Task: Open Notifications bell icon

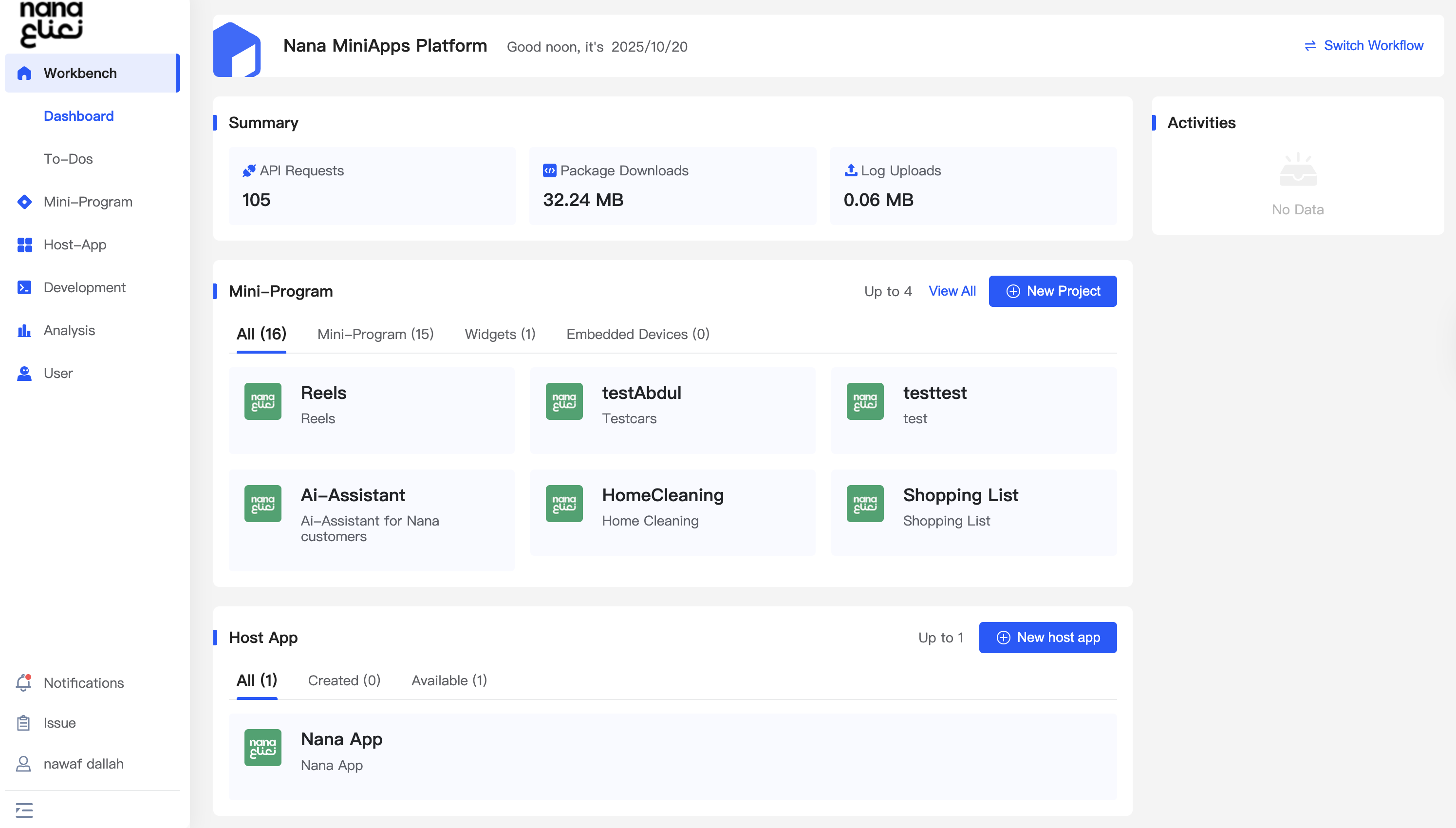Action: coord(23,682)
